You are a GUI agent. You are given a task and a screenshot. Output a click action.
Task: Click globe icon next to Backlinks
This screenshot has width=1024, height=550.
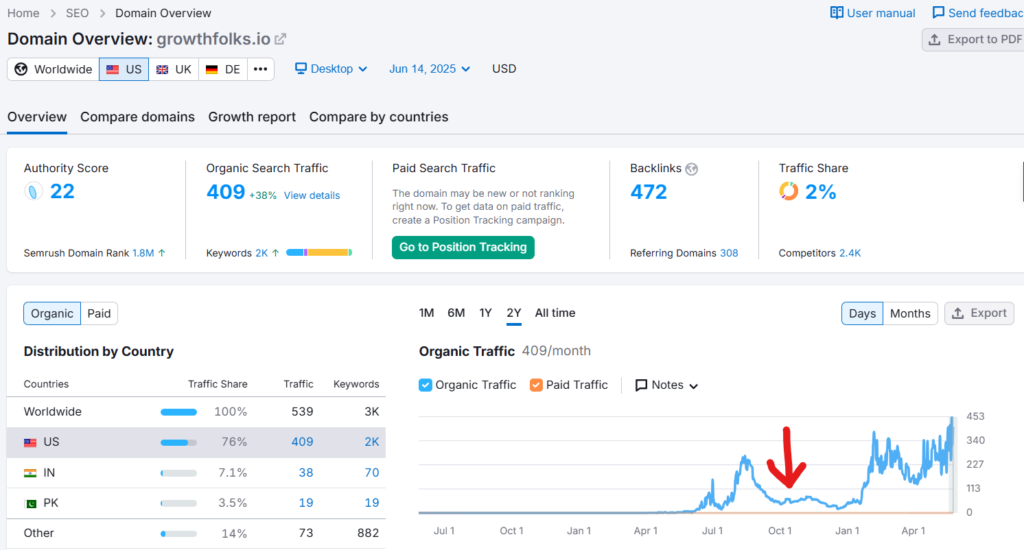[x=691, y=169]
